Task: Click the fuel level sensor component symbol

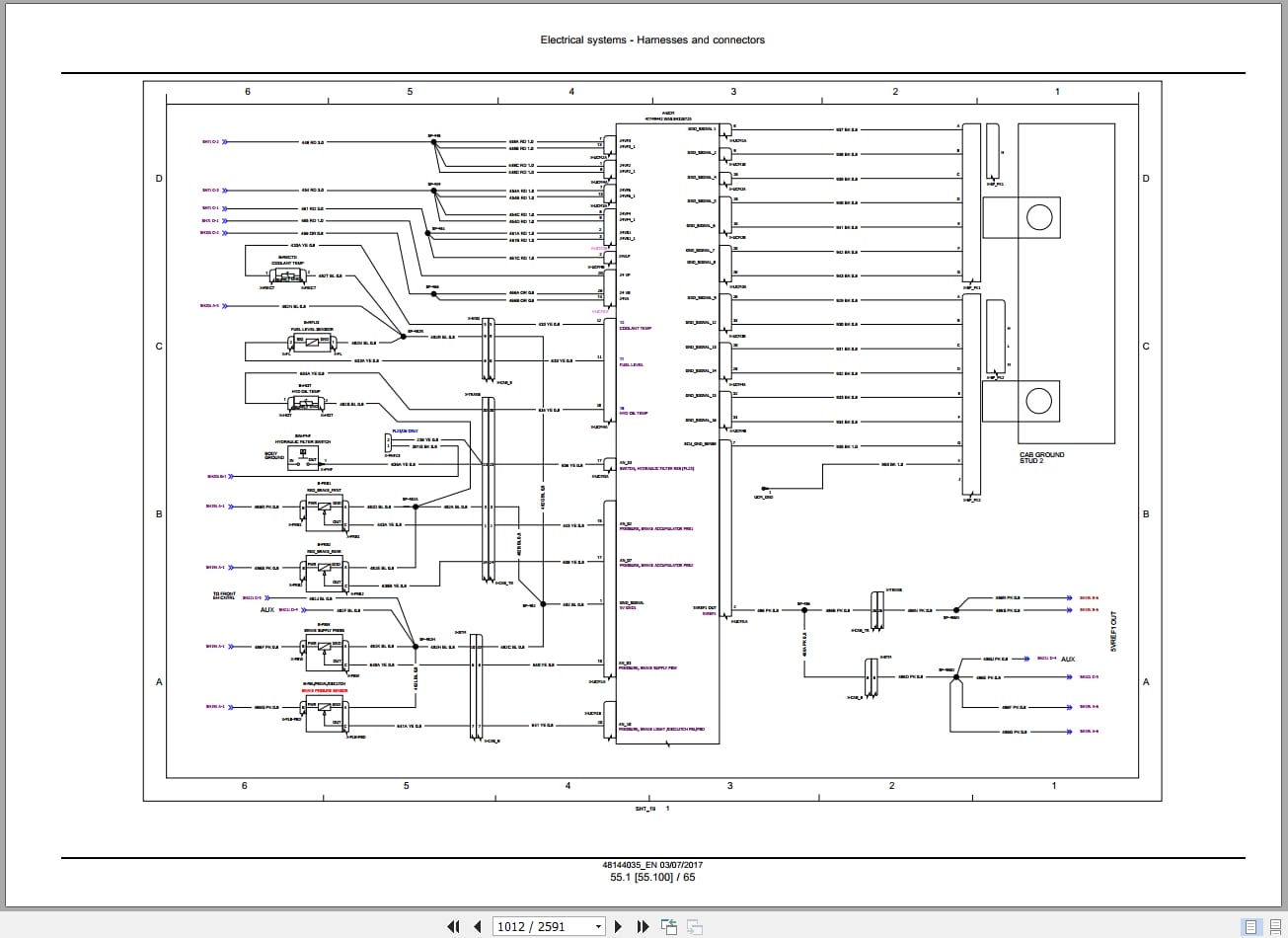Action: (x=311, y=343)
